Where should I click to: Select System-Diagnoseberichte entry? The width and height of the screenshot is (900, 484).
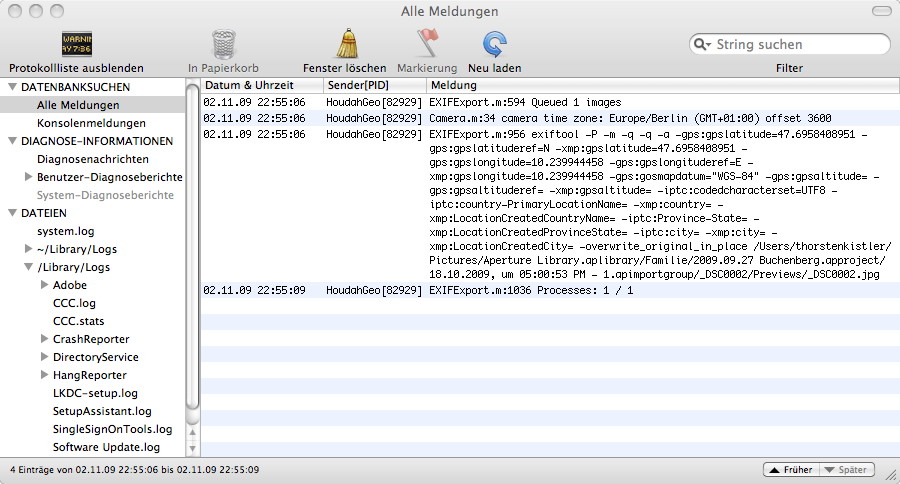105,195
